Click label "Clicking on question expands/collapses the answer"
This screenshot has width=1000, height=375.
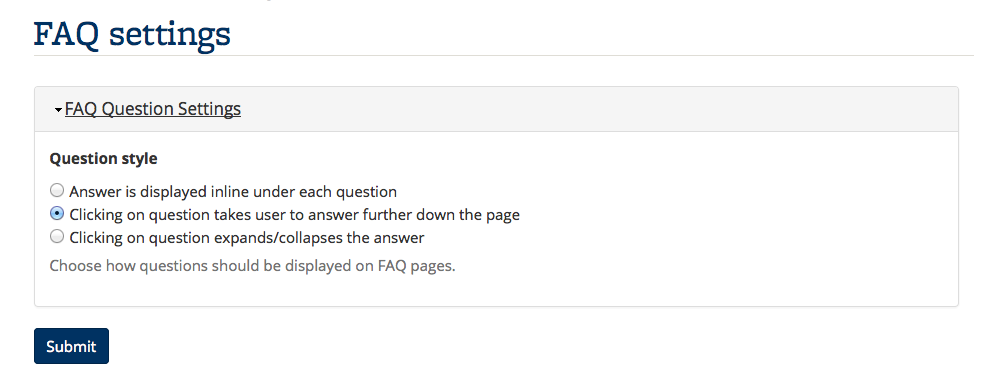coord(247,238)
